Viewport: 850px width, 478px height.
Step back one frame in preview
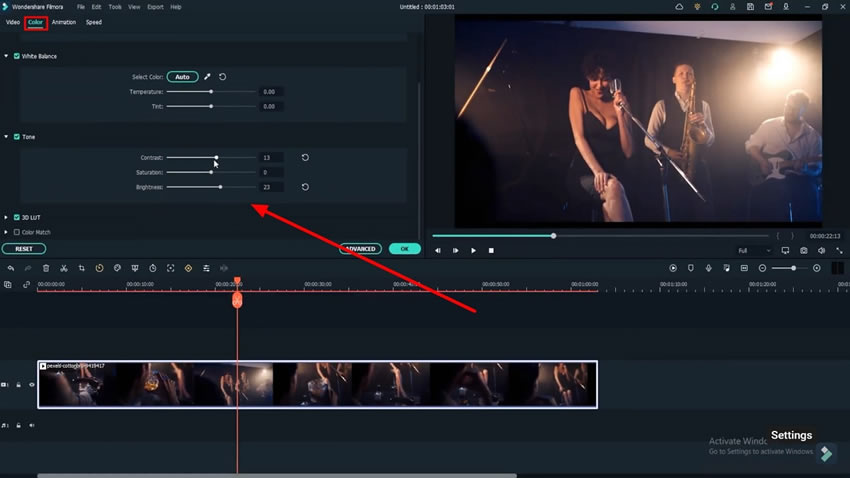[x=437, y=250]
